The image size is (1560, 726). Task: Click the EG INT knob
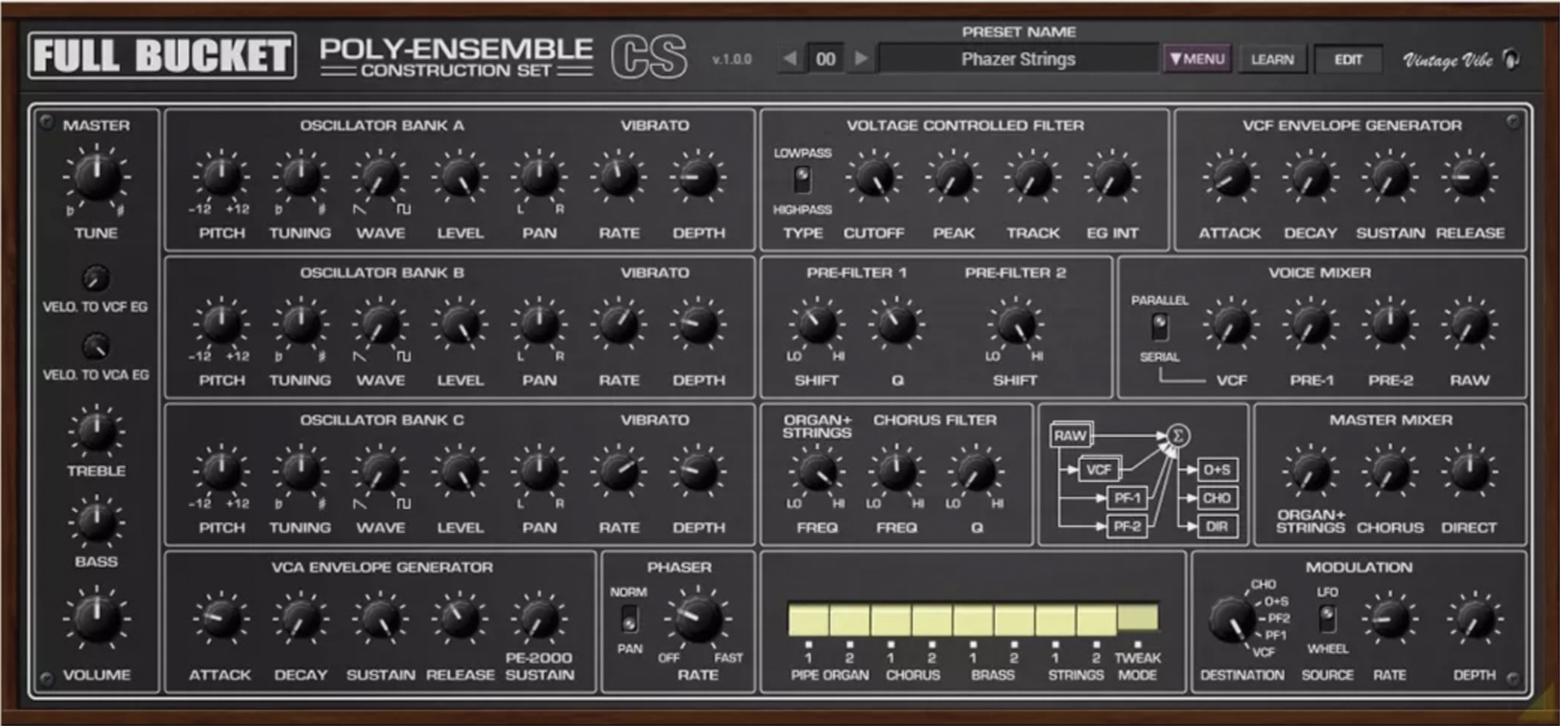click(1112, 177)
